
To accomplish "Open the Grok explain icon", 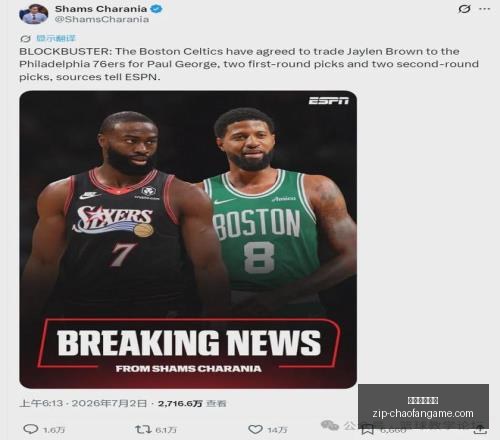I will (x=464, y=9).
